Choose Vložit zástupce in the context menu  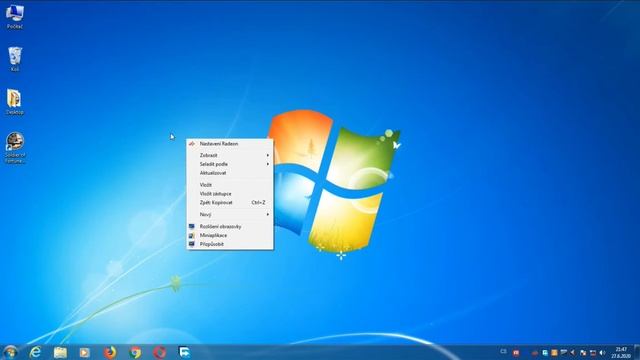pyautogui.click(x=230, y=194)
